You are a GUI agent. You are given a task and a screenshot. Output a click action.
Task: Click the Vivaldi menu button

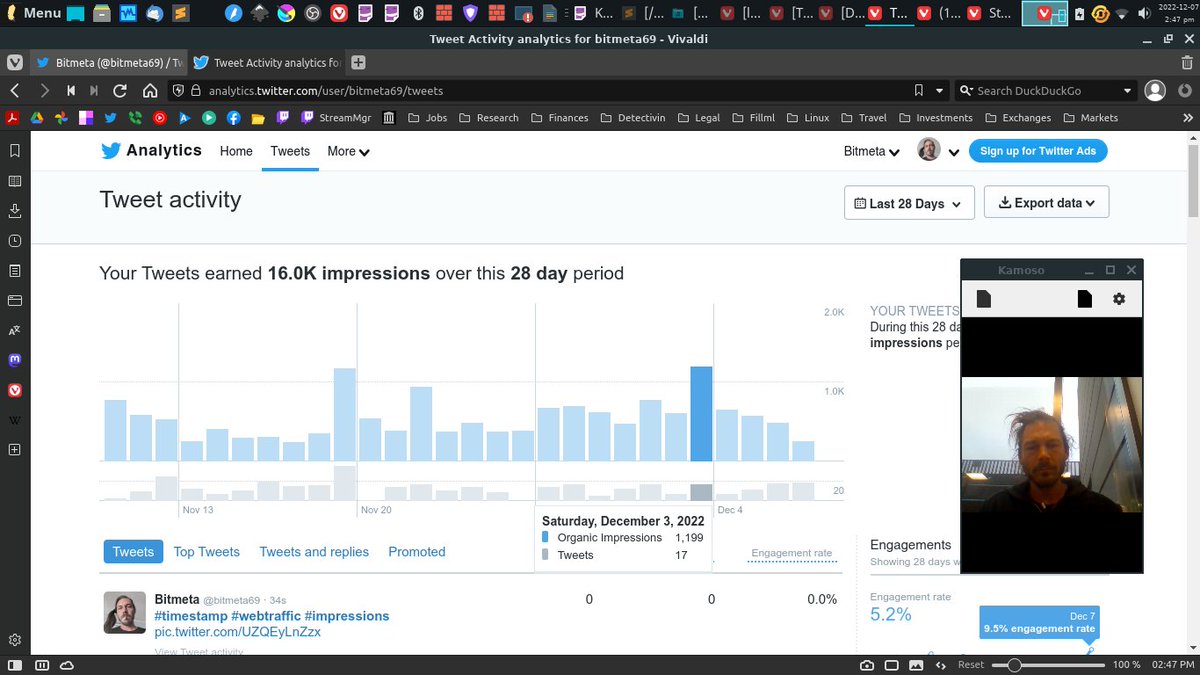click(15, 62)
